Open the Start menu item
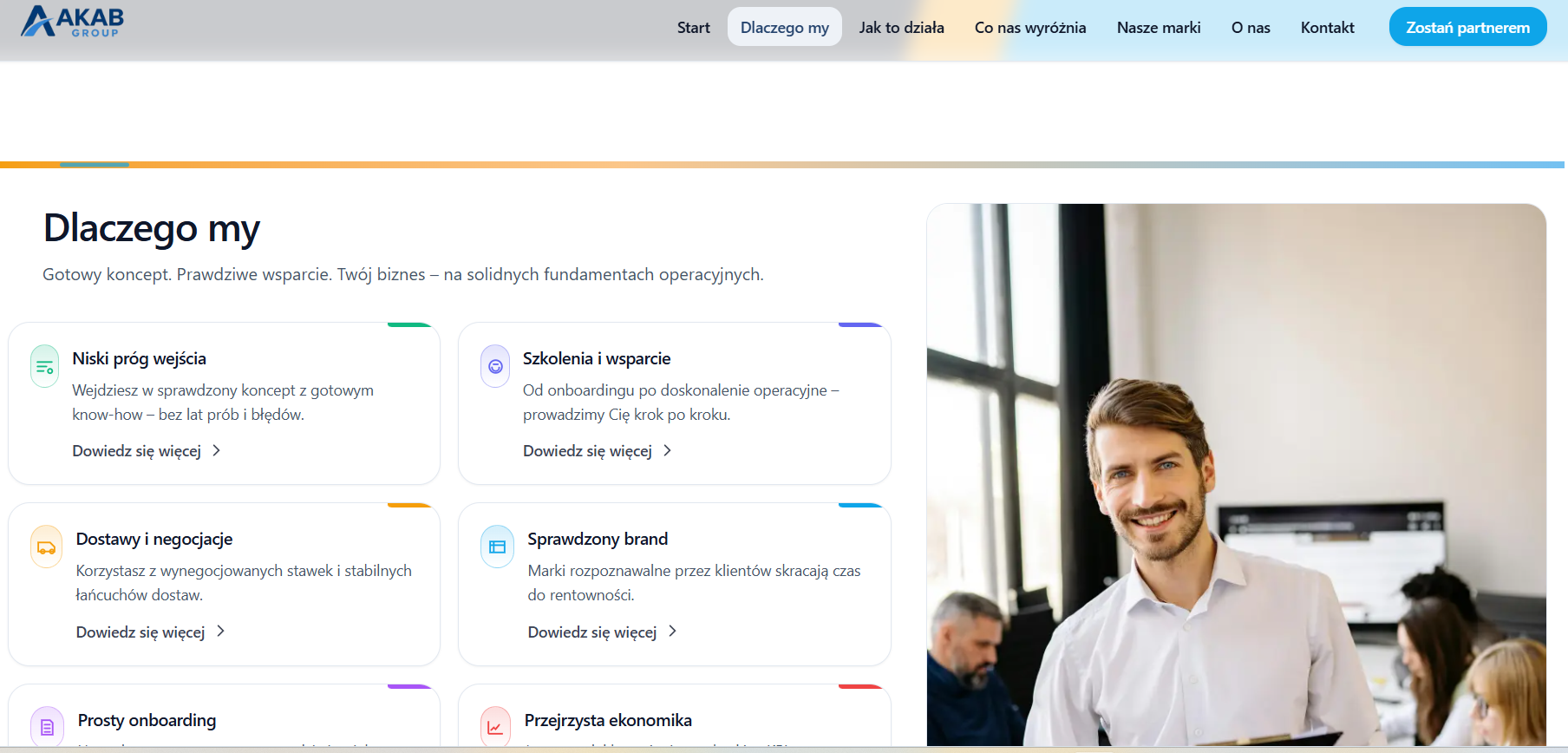Viewport: 1568px width, 753px height. pos(693,28)
